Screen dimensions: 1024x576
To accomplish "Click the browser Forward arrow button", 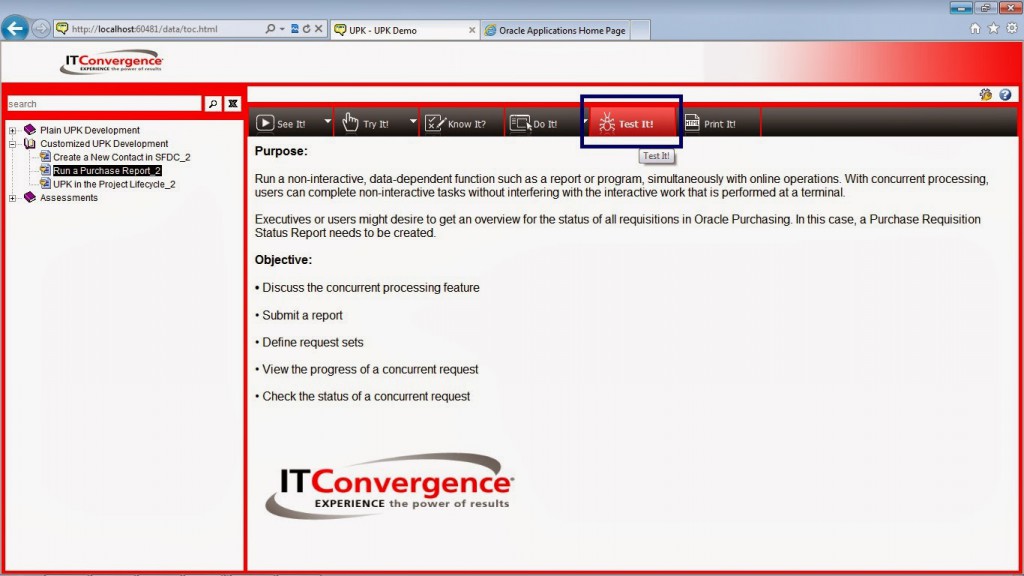I will [x=40, y=29].
